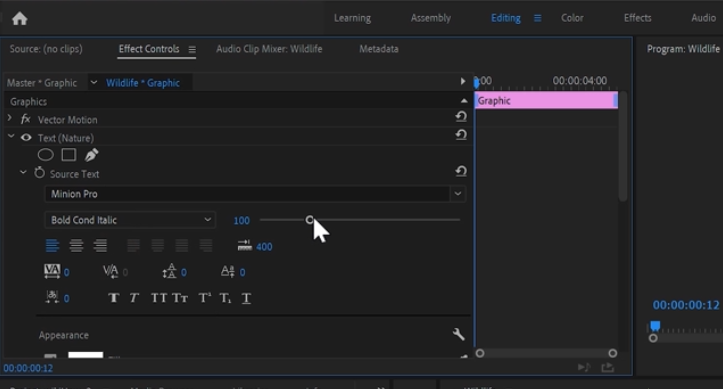Select the Wildlife * Graphic sequence clip

tap(143, 83)
